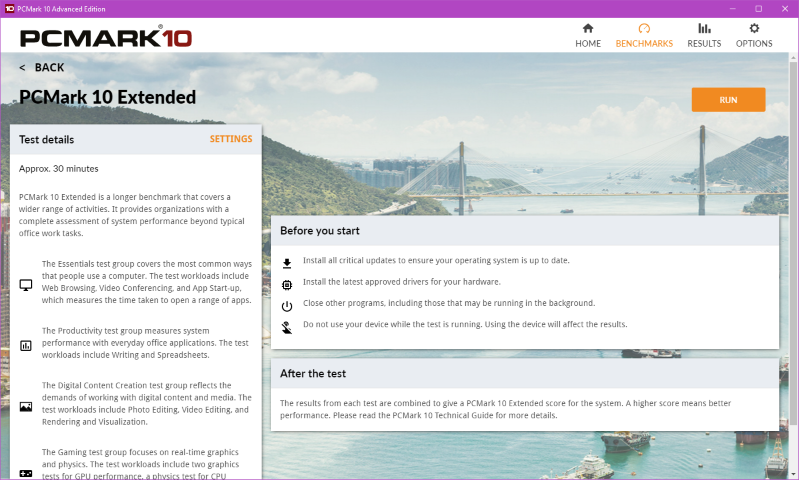Click the PCMark 10 logo

tap(106, 37)
